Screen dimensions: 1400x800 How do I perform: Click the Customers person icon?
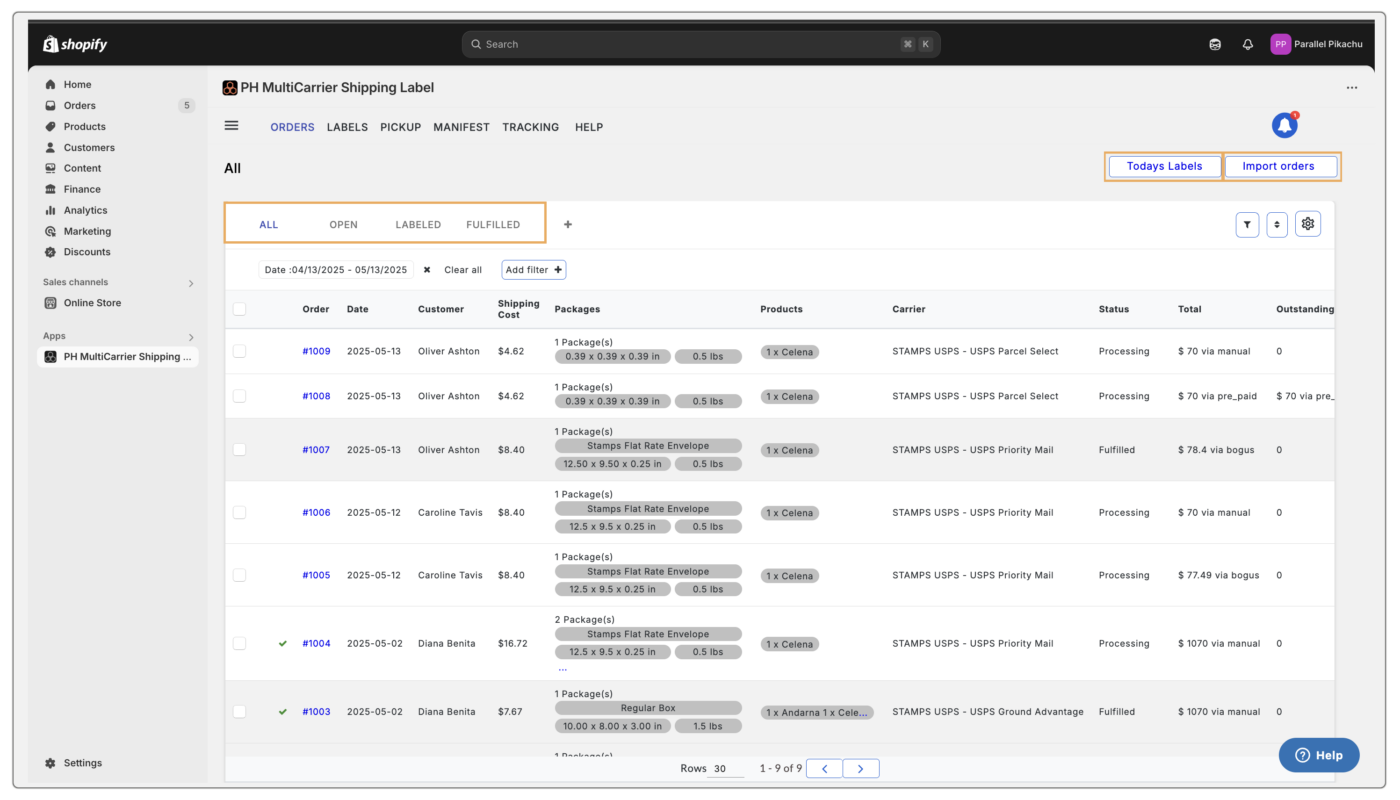51,148
